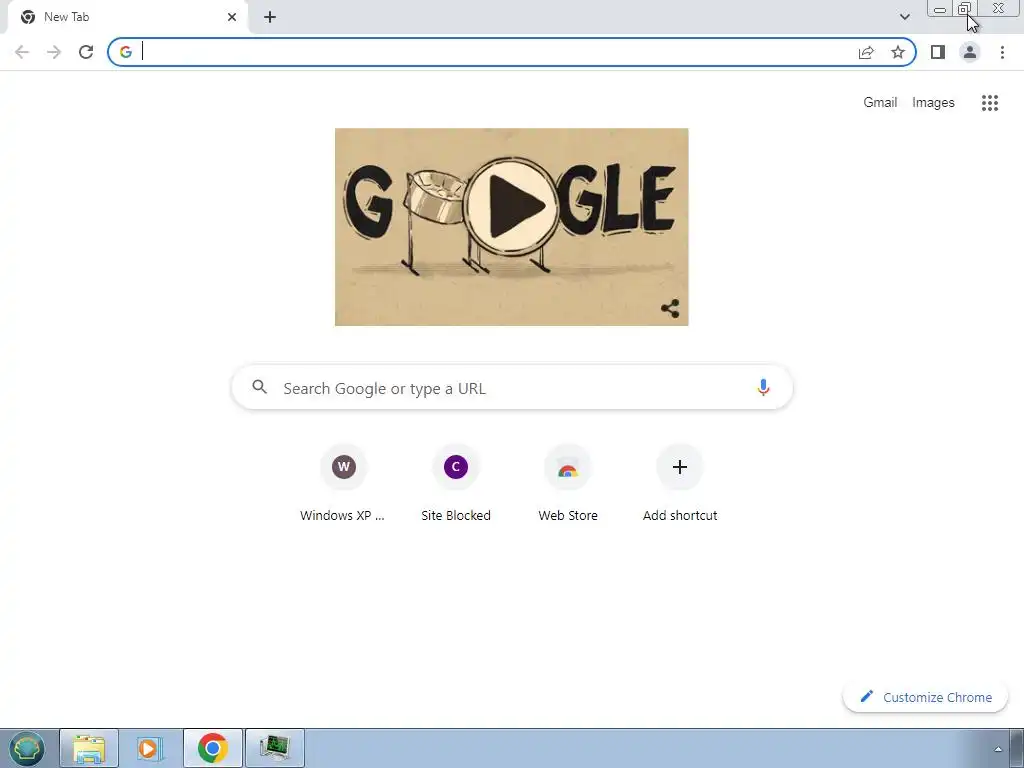
Task: Open Gmail link
Action: (880, 103)
